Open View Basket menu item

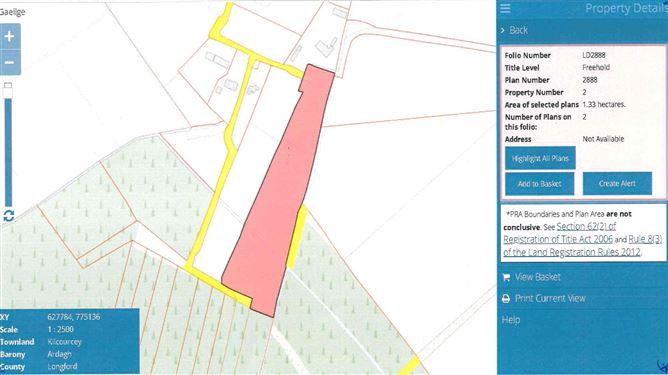tap(538, 277)
